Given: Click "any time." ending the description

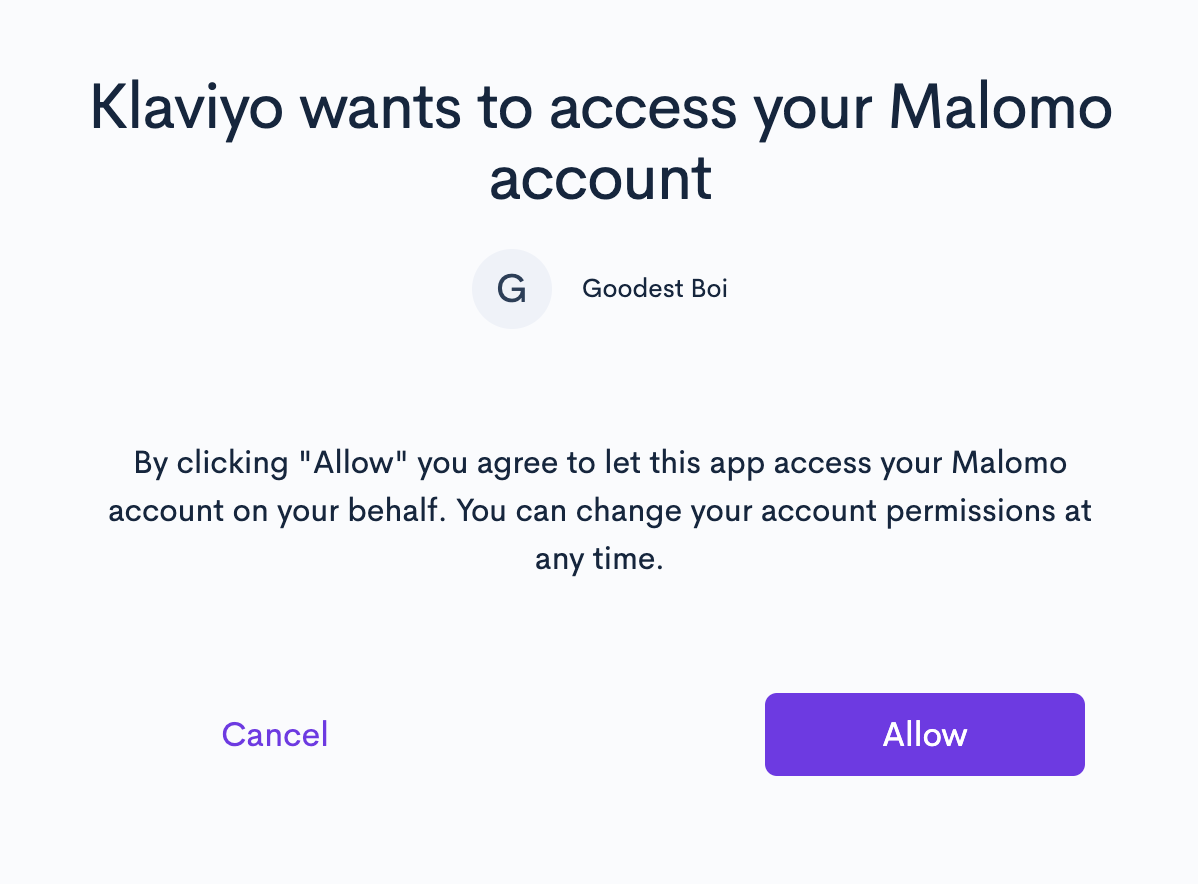Looking at the screenshot, I should click(x=599, y=558).
